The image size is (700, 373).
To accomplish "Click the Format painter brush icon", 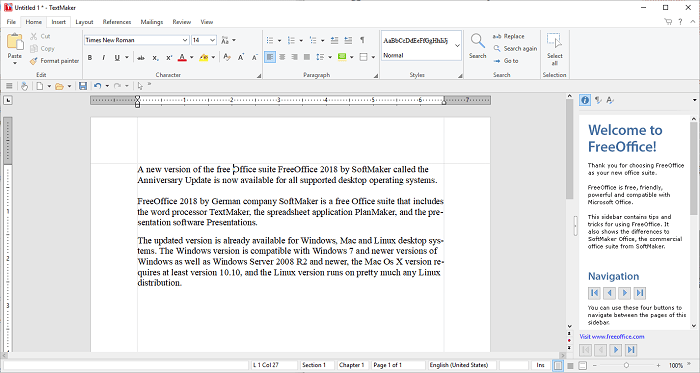I will (34, 61).
